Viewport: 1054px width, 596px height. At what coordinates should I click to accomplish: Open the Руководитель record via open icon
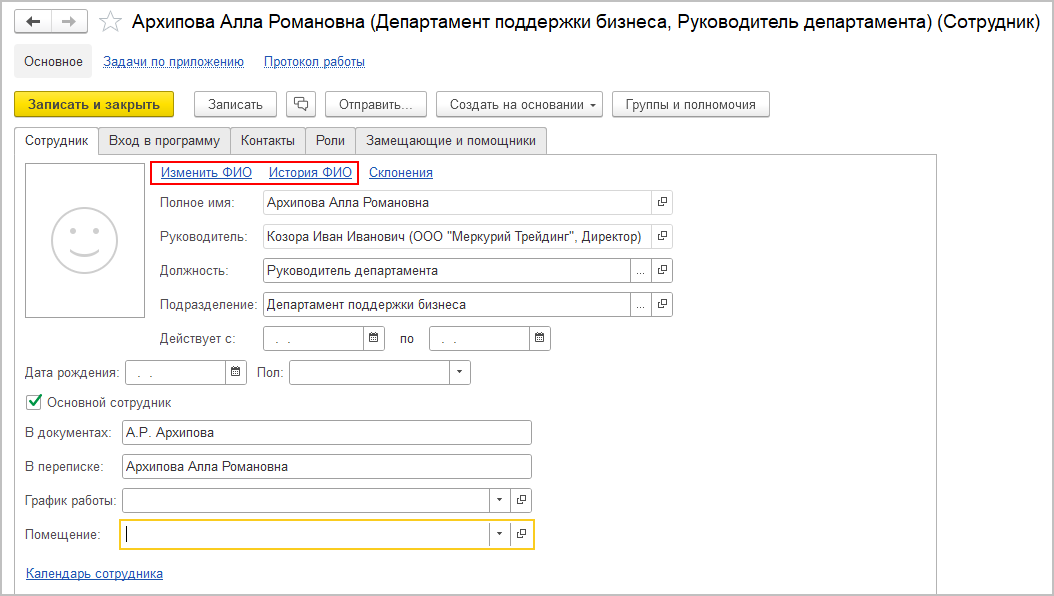coord(662,236)
